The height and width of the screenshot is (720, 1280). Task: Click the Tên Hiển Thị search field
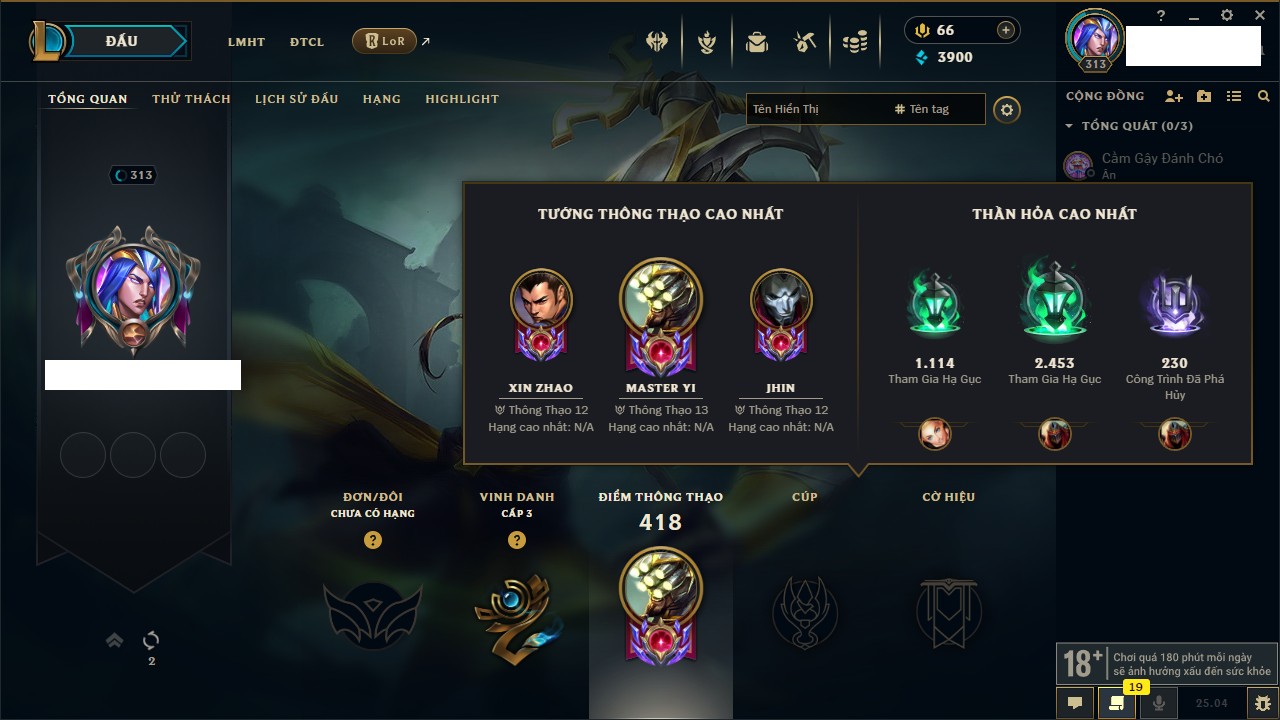819,109
